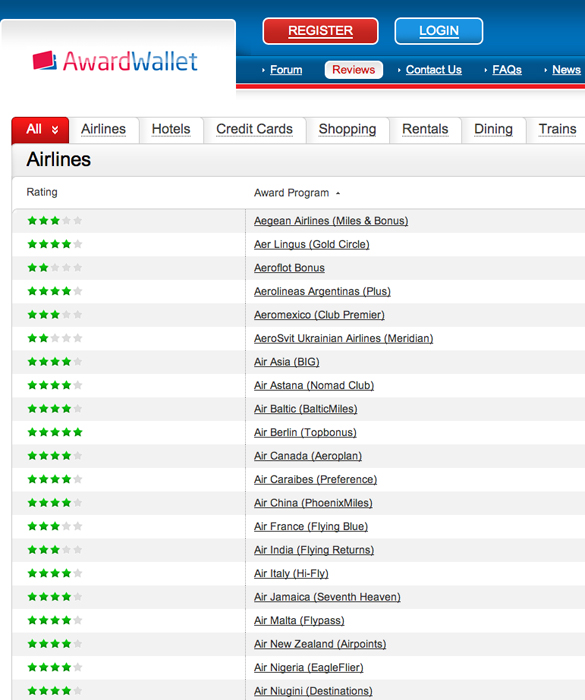The image size is (585, 700).
Task: Open Aeroflot Bonus link
Action: pos(289,268)
